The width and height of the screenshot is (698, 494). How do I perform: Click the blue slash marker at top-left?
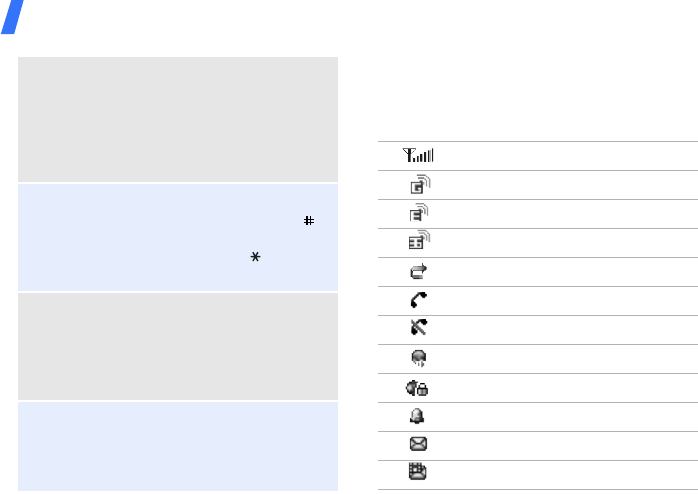coord(11,17)
